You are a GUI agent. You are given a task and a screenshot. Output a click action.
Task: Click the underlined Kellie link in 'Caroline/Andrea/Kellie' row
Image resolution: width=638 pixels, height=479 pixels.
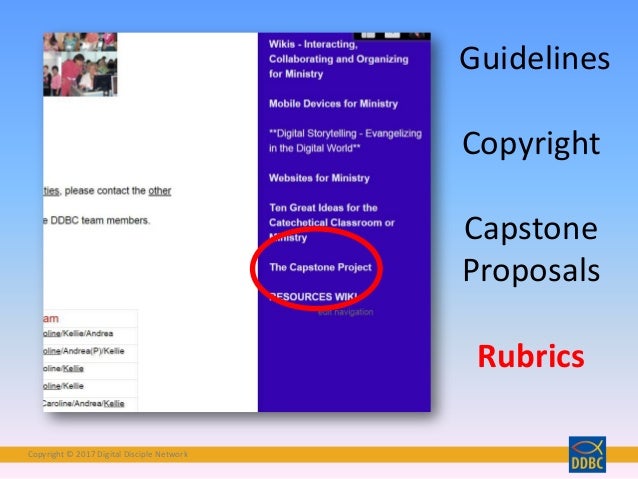114,403
